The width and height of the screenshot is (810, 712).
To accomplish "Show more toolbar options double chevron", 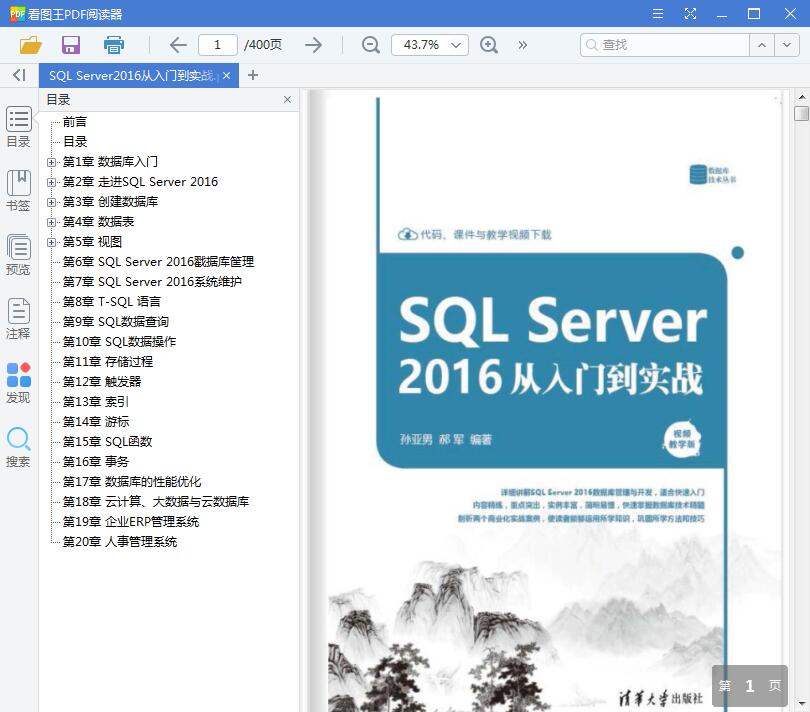I will coord(523,45).
